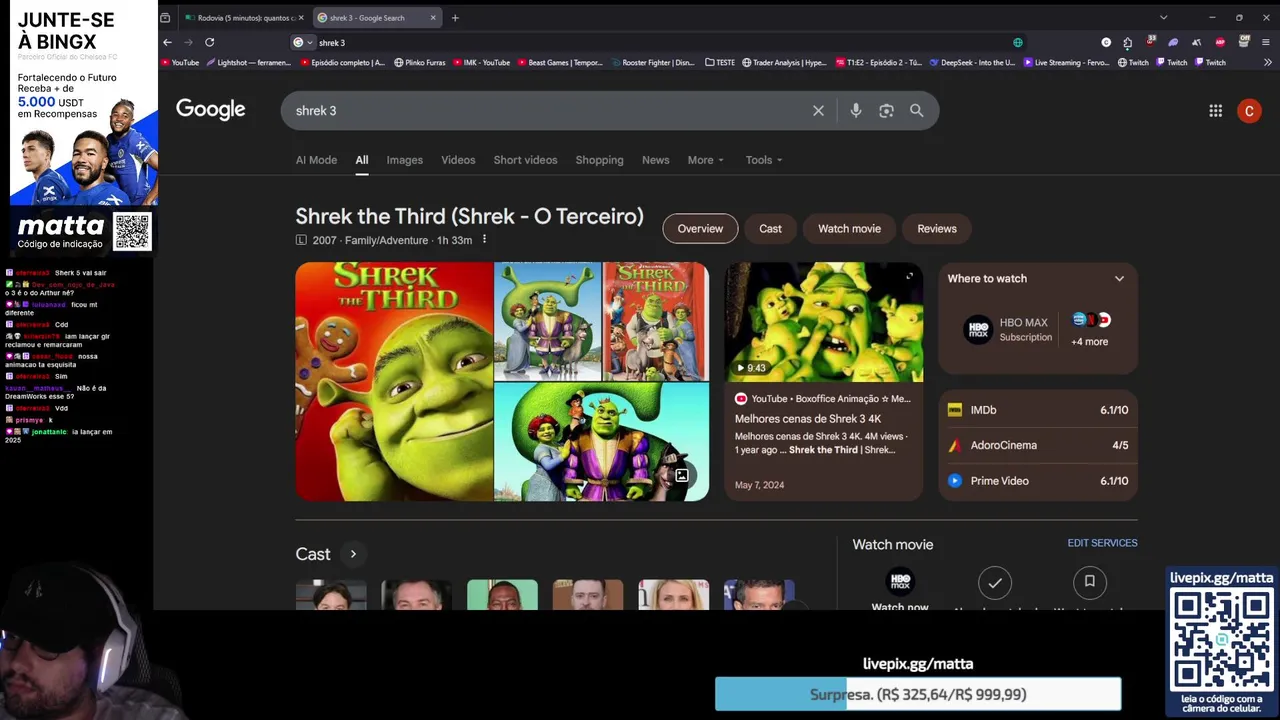Image resolution: width=1280 pixels, height=720 pixels.
Task: Start voice search using the microphone icon
Action: [x=855, y=111]
